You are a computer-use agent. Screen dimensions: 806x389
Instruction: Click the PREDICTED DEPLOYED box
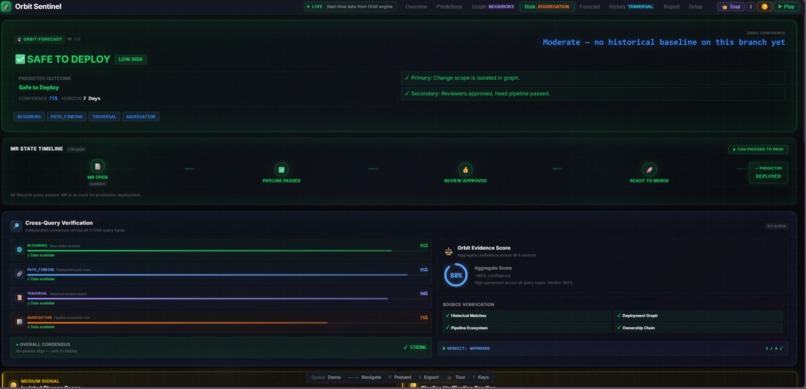(x=768, y=173)
